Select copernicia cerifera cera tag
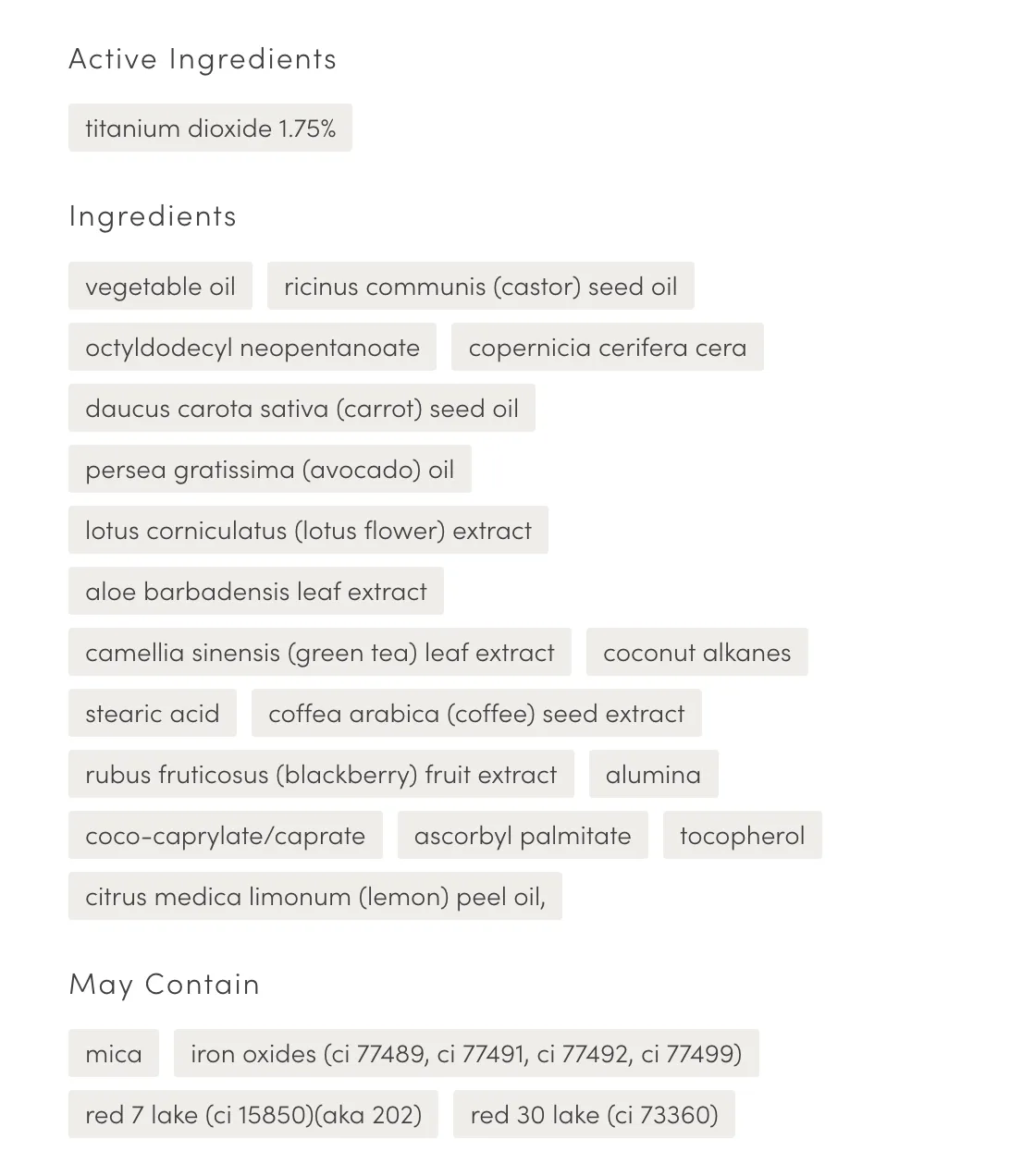 pos(608,347)
